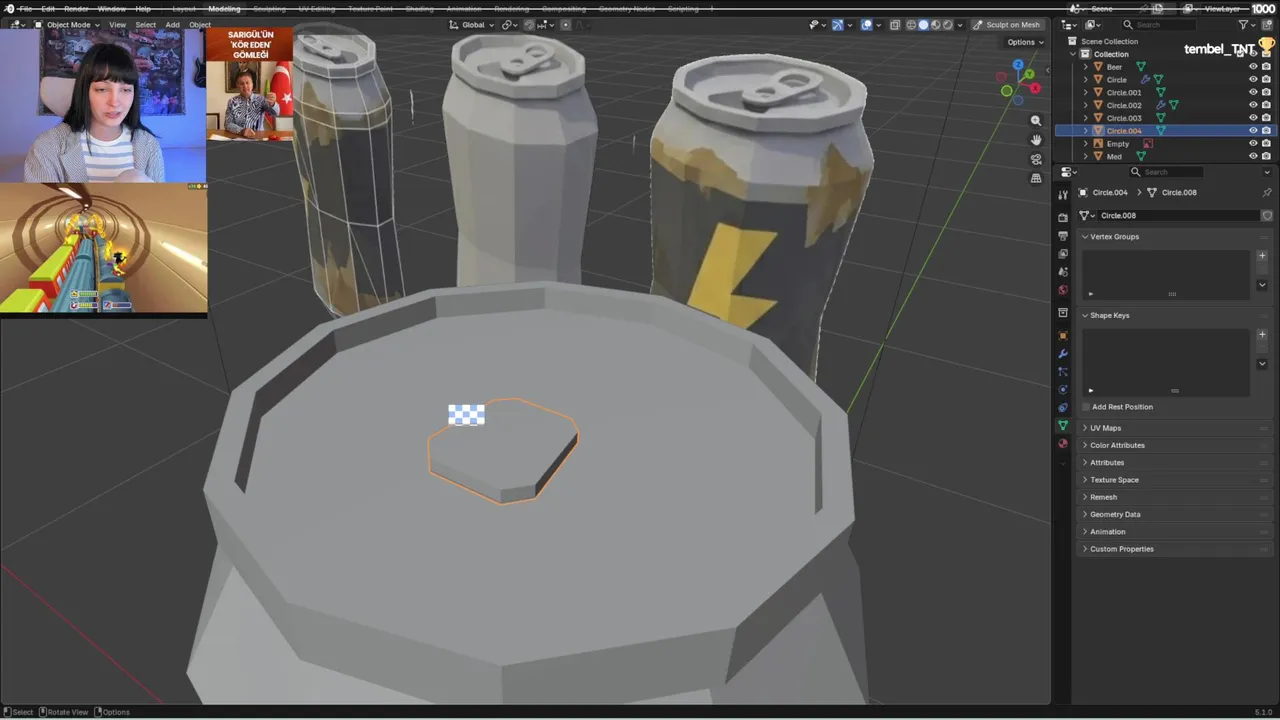Select Circle.004 row in outliner
This screenshot has height=720, width=1280.
coord(1163,131)
